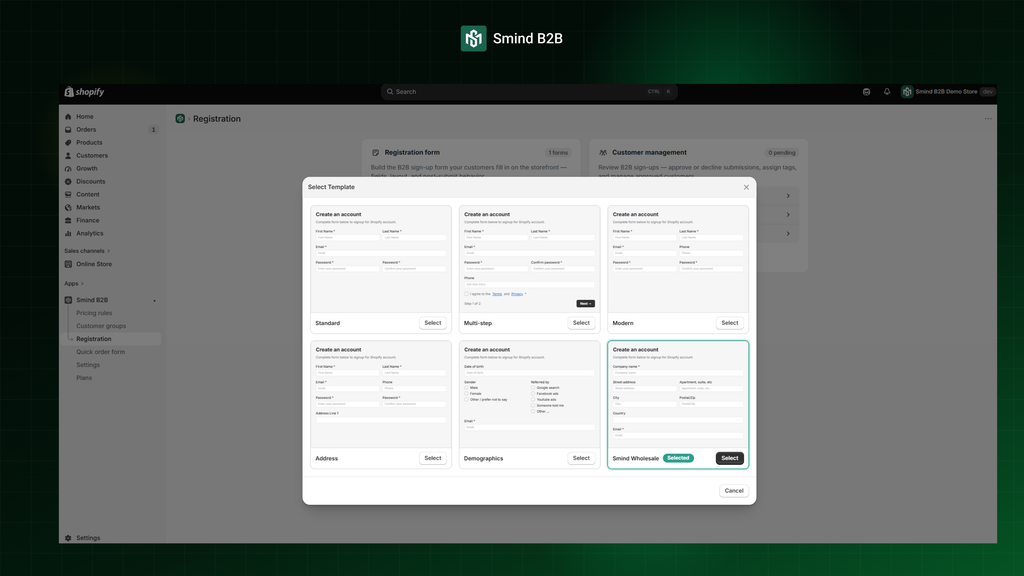
Task: Click the Finance bank icon
Action: (68, 221)
